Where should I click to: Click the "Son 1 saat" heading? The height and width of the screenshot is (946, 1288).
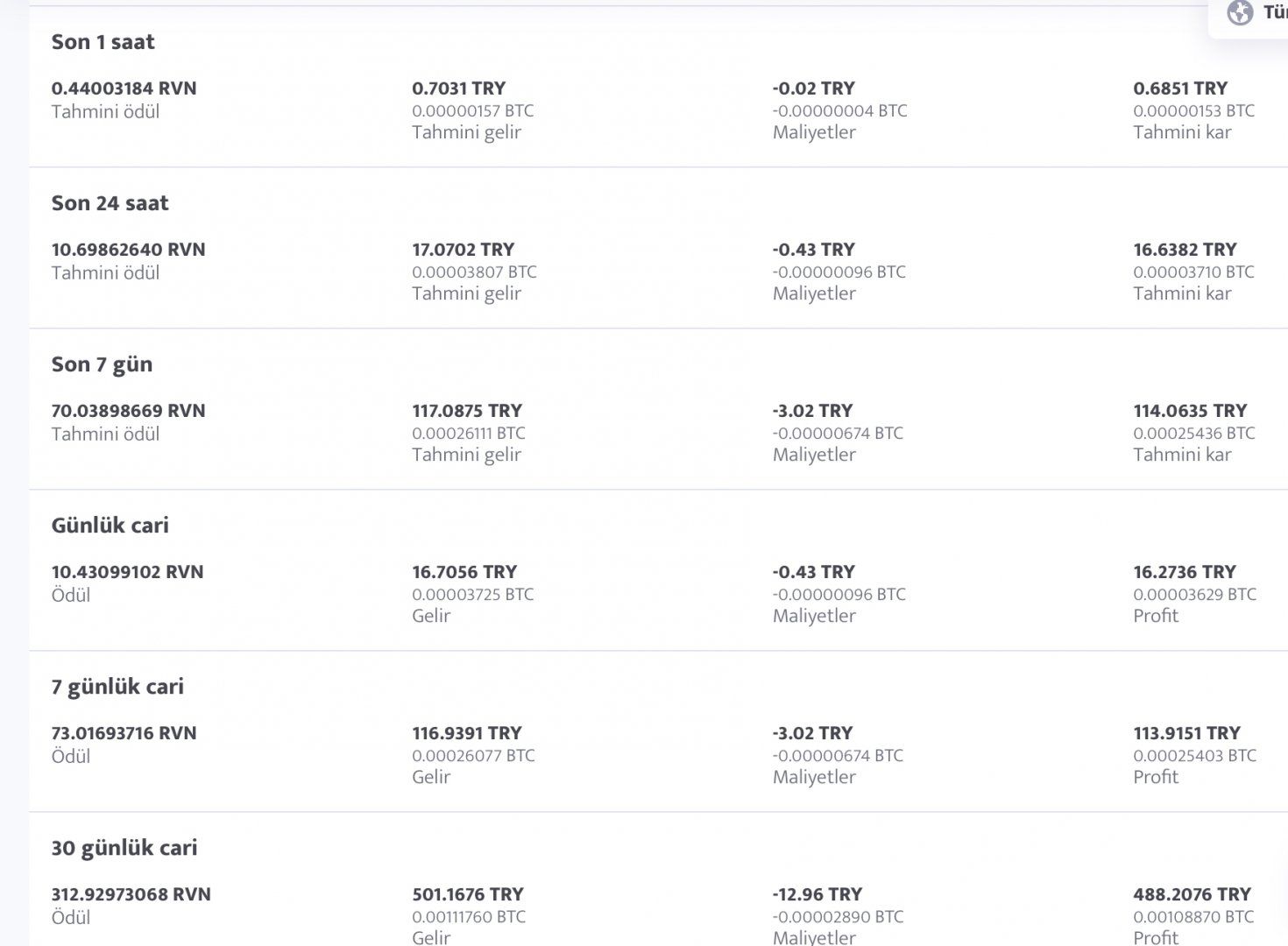[103, 42]
